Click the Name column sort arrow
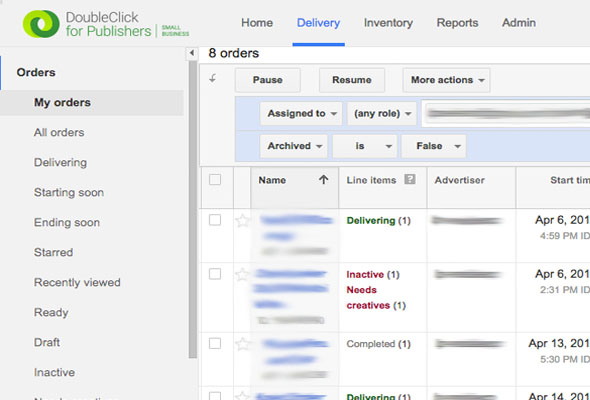This screenshot has width=590, height=400. click(x=323, y=180)
